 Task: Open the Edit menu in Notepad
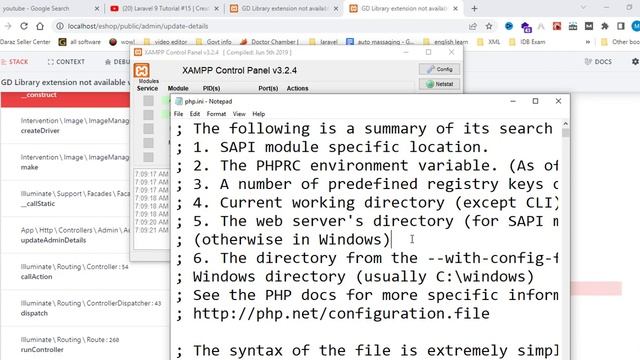[195, 114]
